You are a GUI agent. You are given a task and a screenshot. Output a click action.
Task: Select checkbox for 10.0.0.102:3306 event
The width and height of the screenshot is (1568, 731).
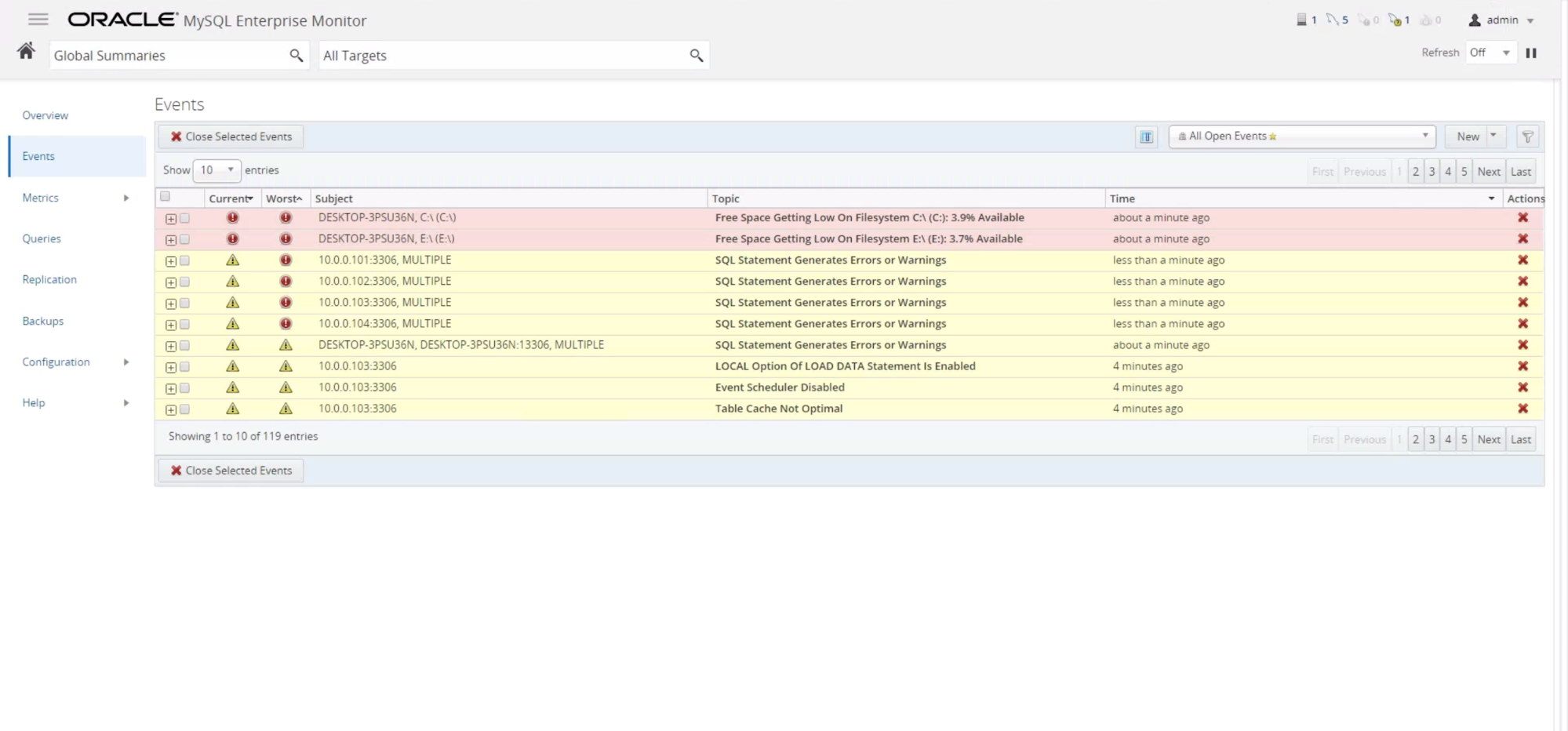(x=184, y=282)
